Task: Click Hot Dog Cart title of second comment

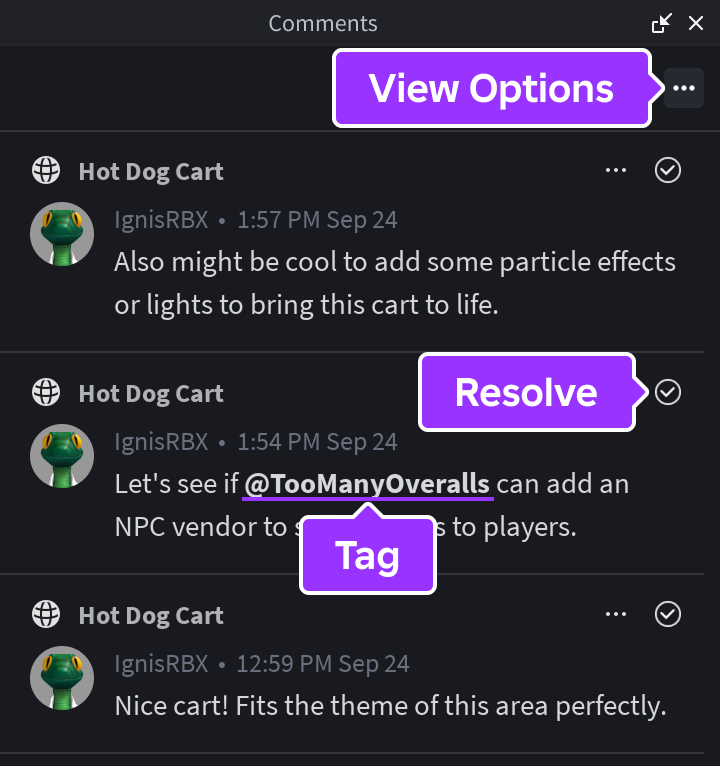Action: click(x=151, y=394)
